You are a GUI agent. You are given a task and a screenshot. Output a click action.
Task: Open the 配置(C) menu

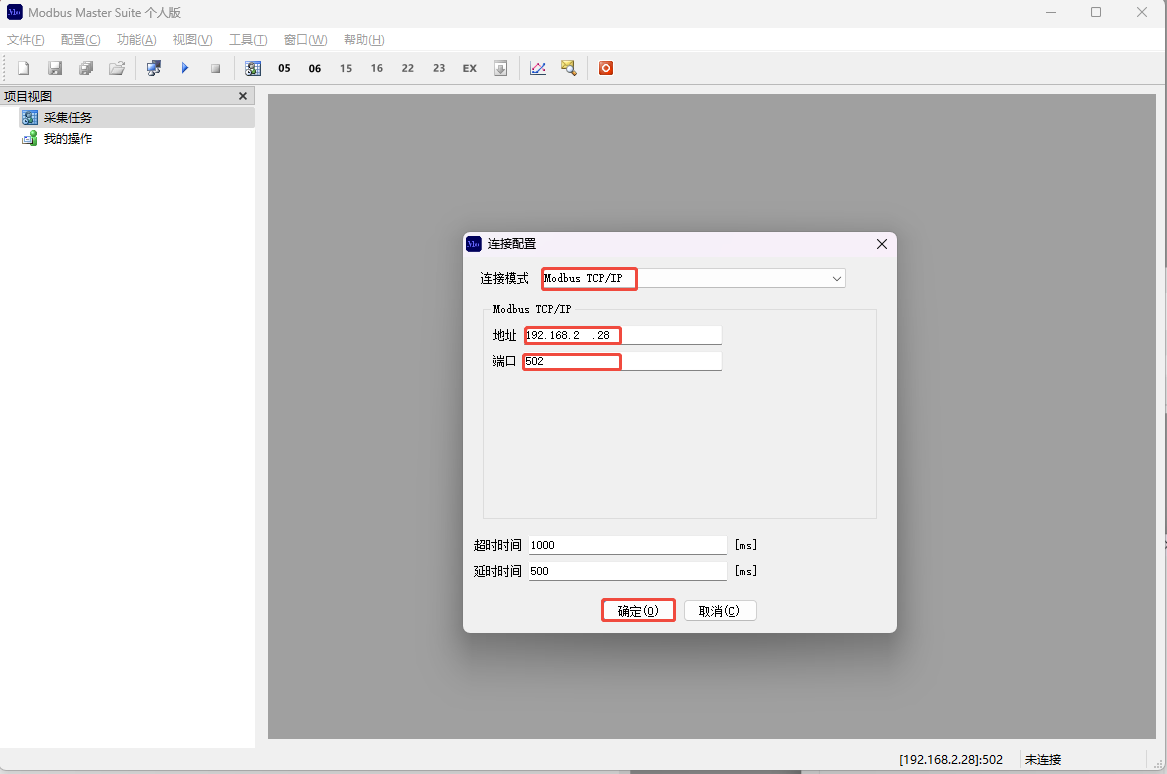point(81,40)
